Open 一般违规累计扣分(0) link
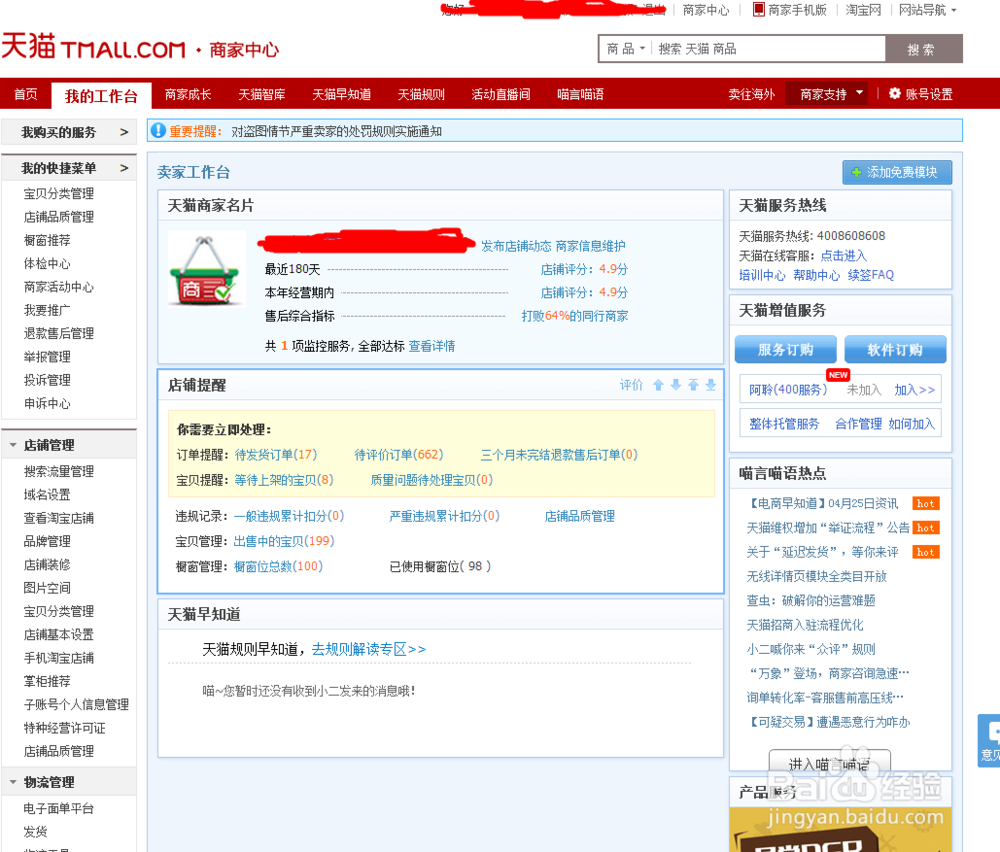The image size is (1000, 852). (289, 516)
